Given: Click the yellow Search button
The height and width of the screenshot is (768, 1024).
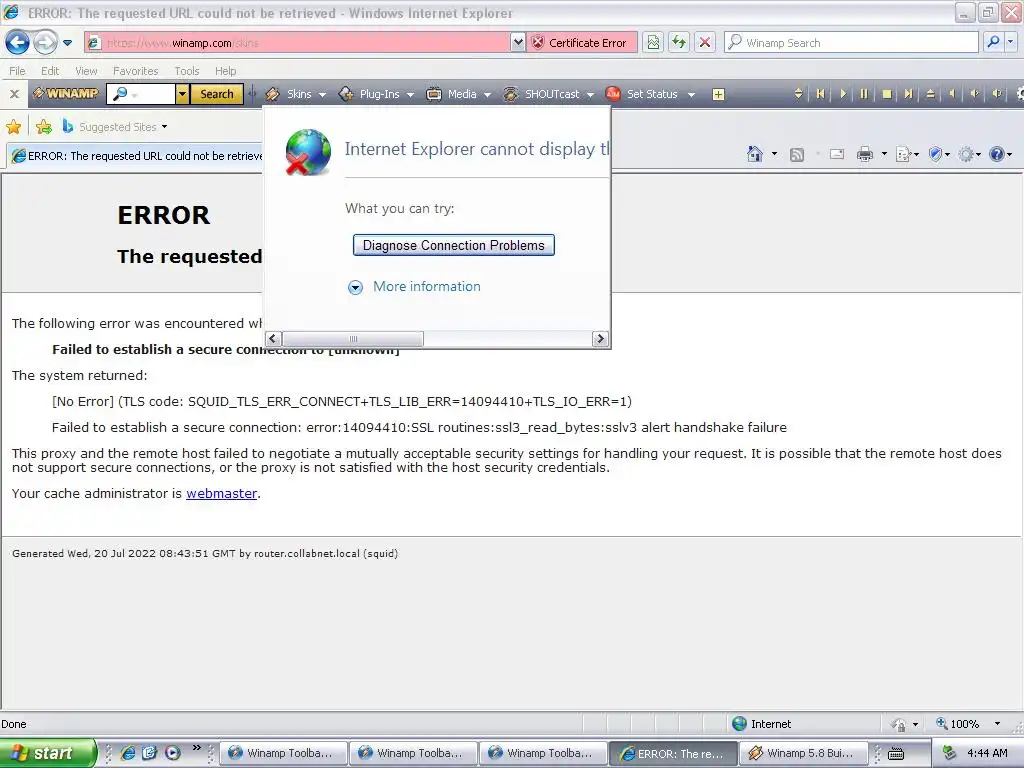Looking at the screenshot, I should click(x=217, y=94).
